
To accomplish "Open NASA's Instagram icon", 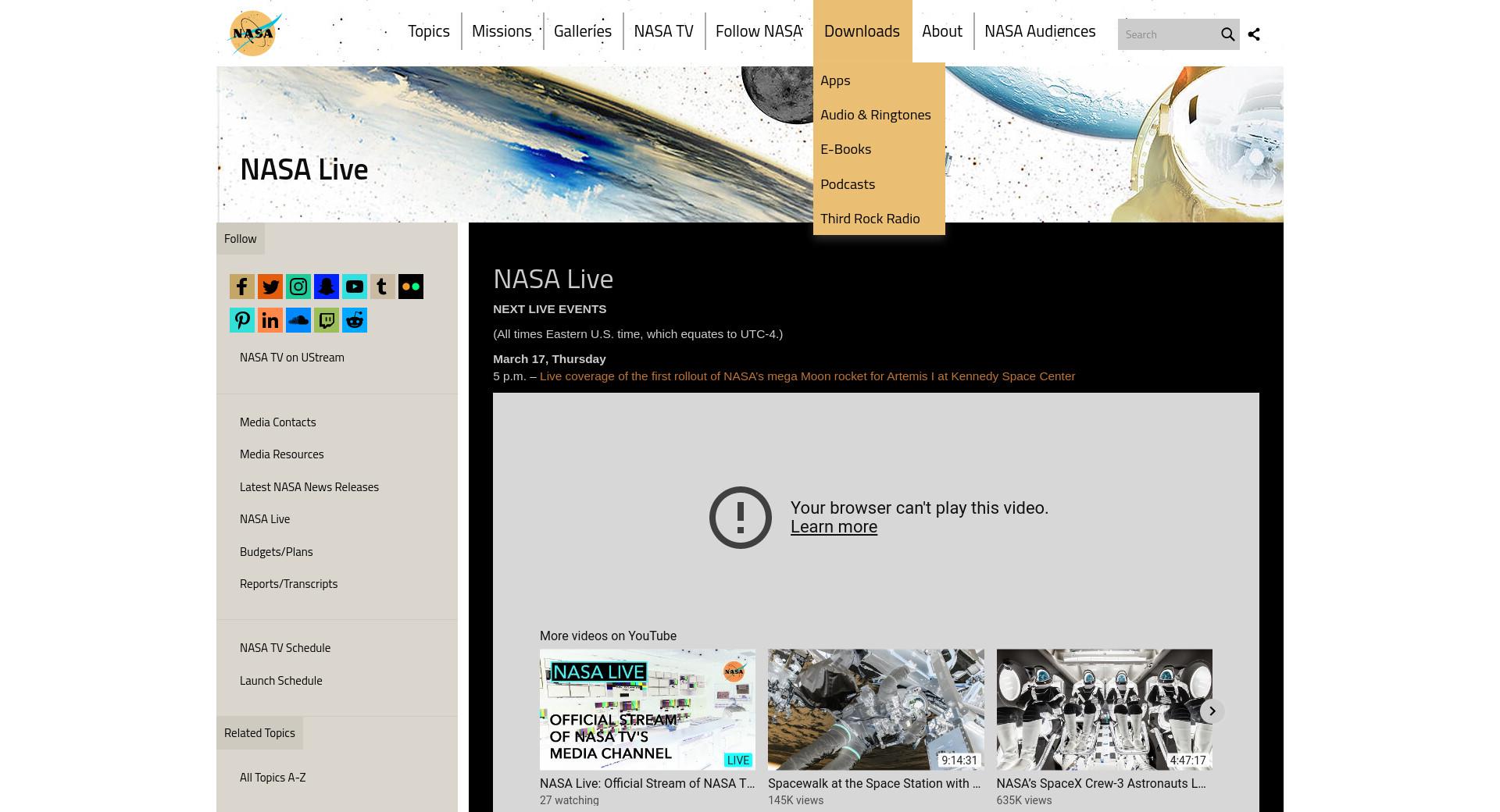I will click(x=298, y=287).
